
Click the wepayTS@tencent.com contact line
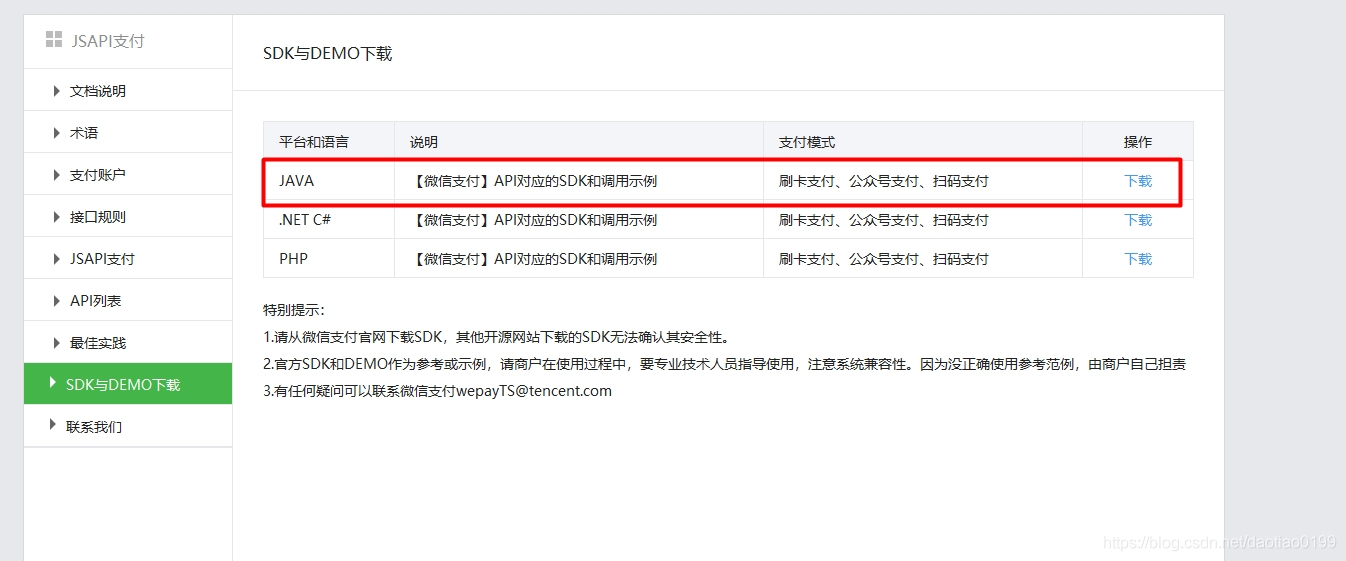tap(437, 391)
